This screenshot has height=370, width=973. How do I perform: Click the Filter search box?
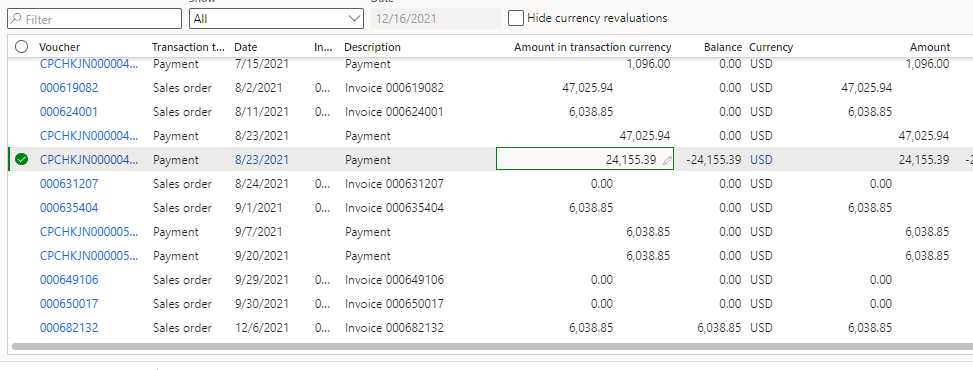point(94,19)
